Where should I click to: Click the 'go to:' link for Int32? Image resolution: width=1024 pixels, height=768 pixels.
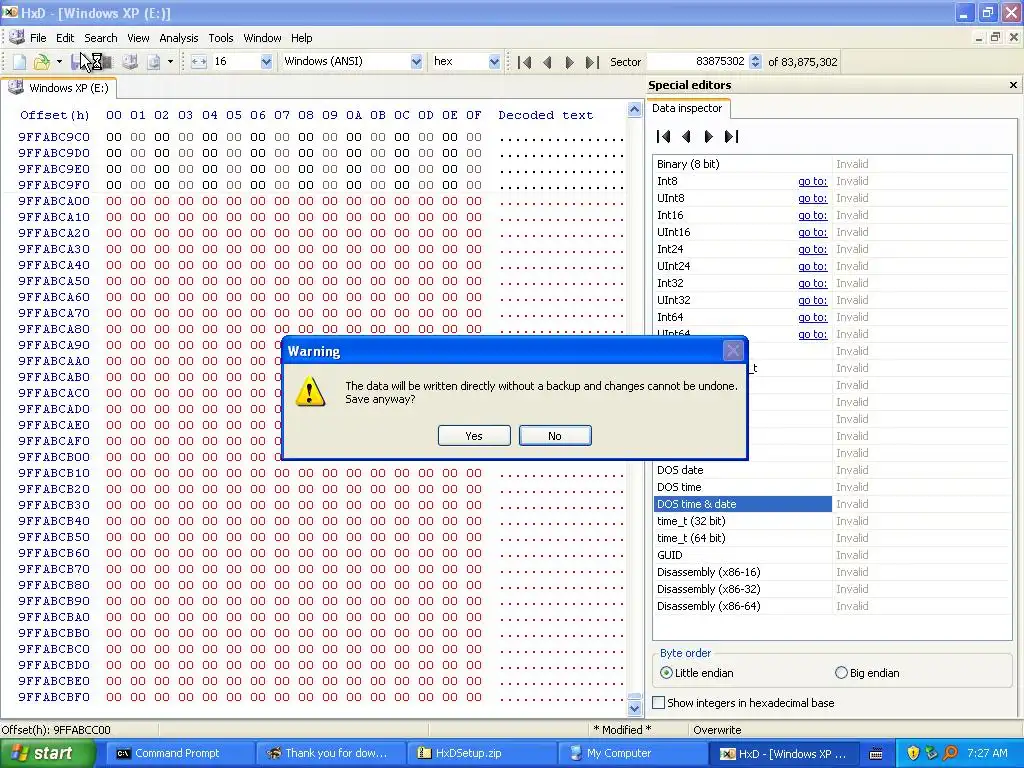(812, 283)
